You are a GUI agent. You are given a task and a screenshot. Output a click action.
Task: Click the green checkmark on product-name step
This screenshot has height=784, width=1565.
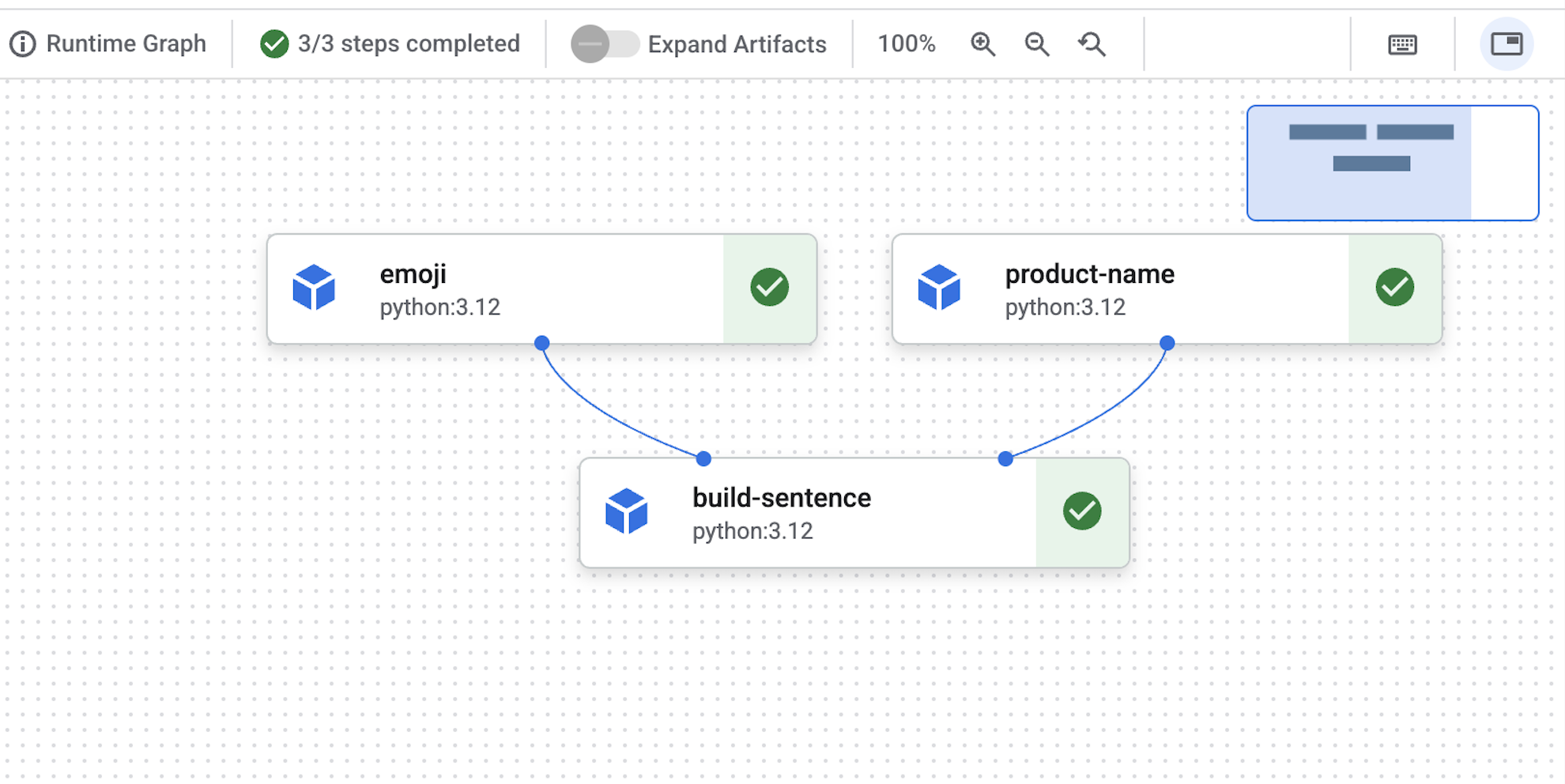[x=1396, y=288]
